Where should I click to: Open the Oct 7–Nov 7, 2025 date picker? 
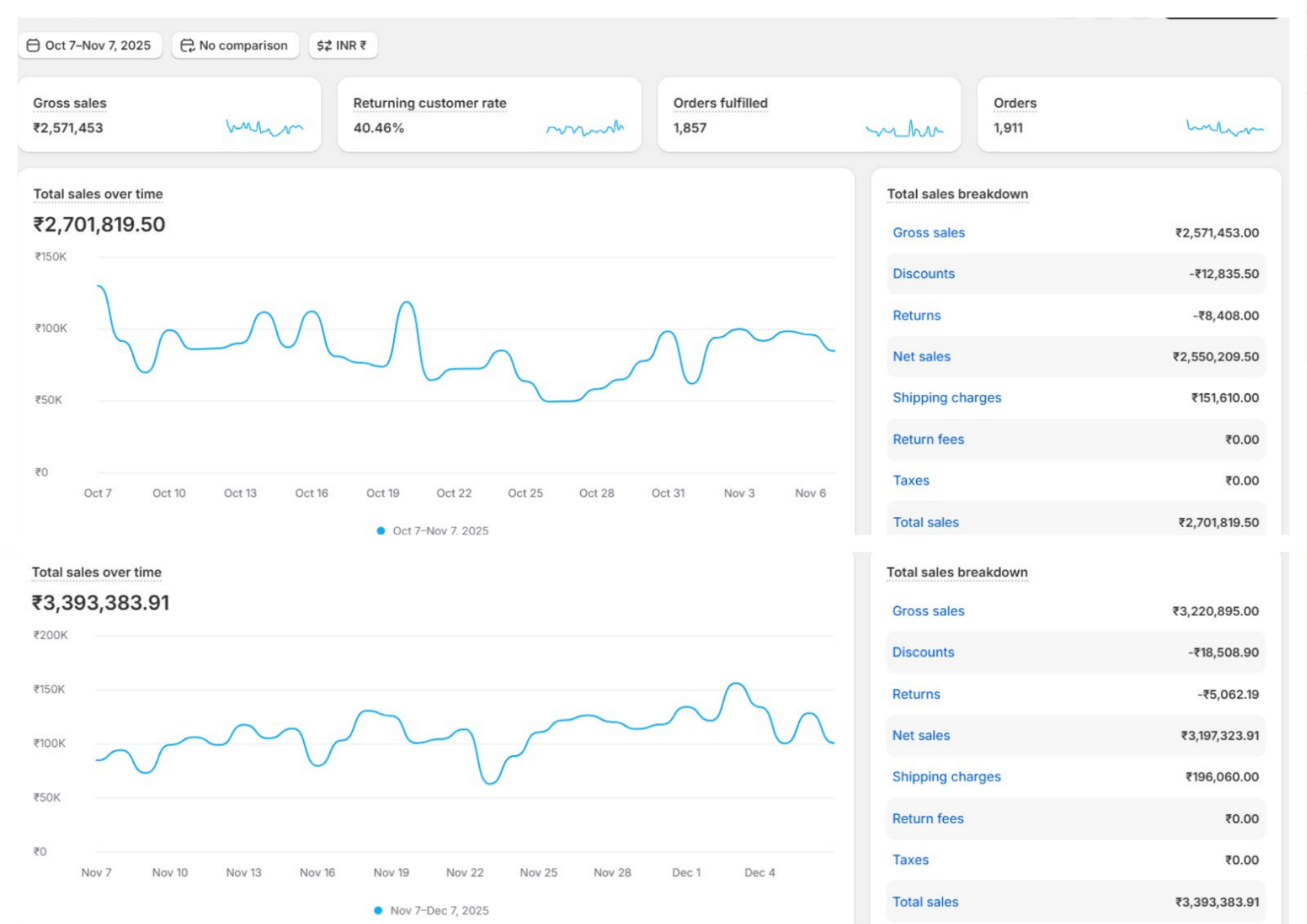(x=97, y=45)
